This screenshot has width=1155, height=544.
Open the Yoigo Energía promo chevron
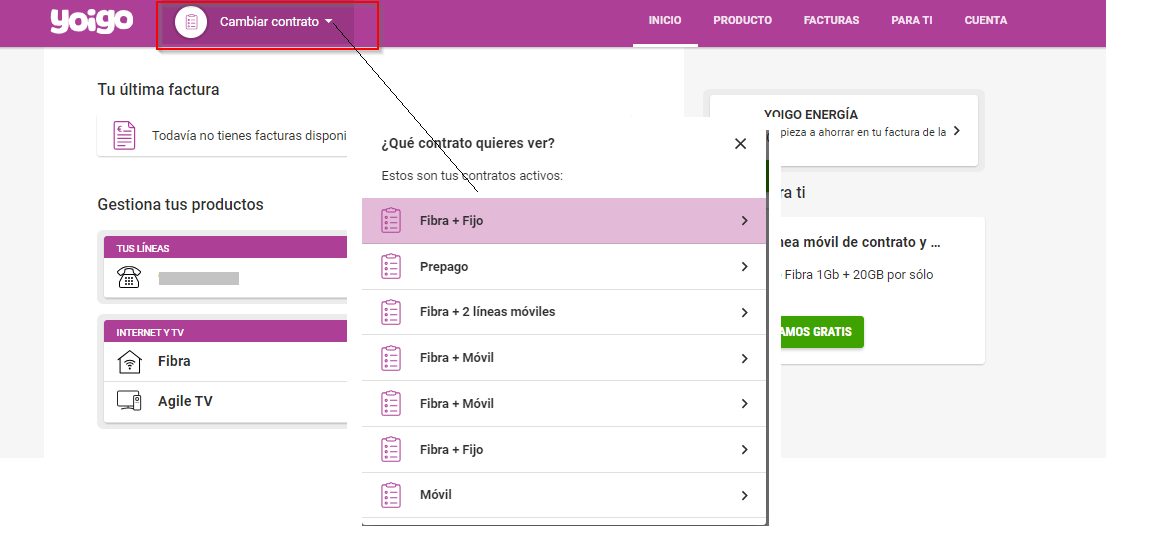(956, 131)
